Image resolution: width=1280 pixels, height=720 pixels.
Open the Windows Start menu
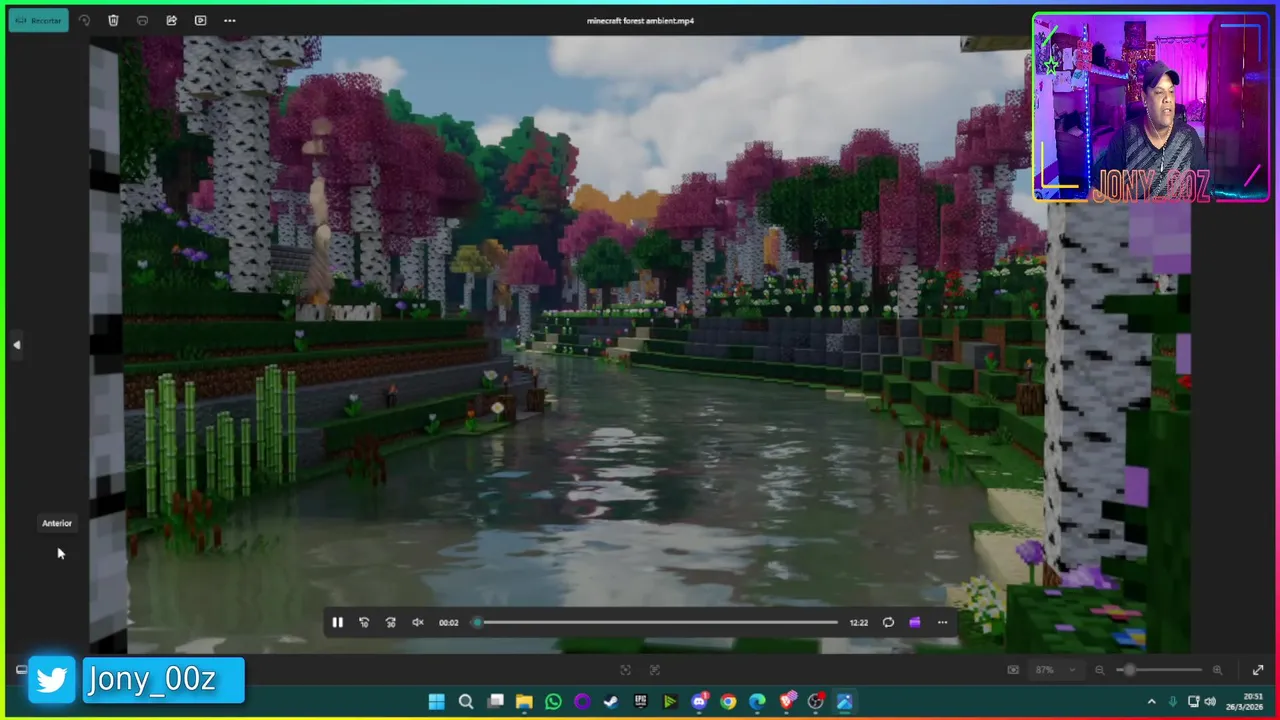(x=437, y=702)
